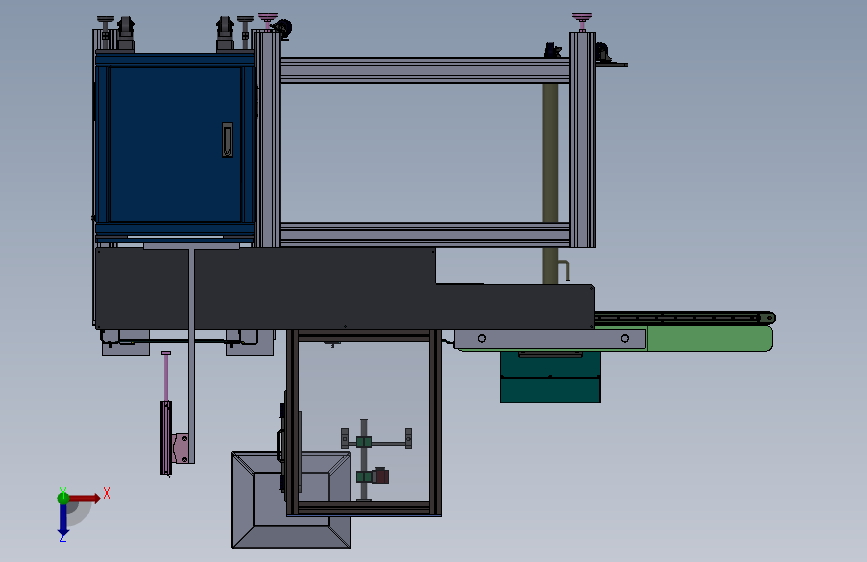Select the gray hopper funnel at bottom
The height and width of the screenshot is (562, 867).
[291, 500]
